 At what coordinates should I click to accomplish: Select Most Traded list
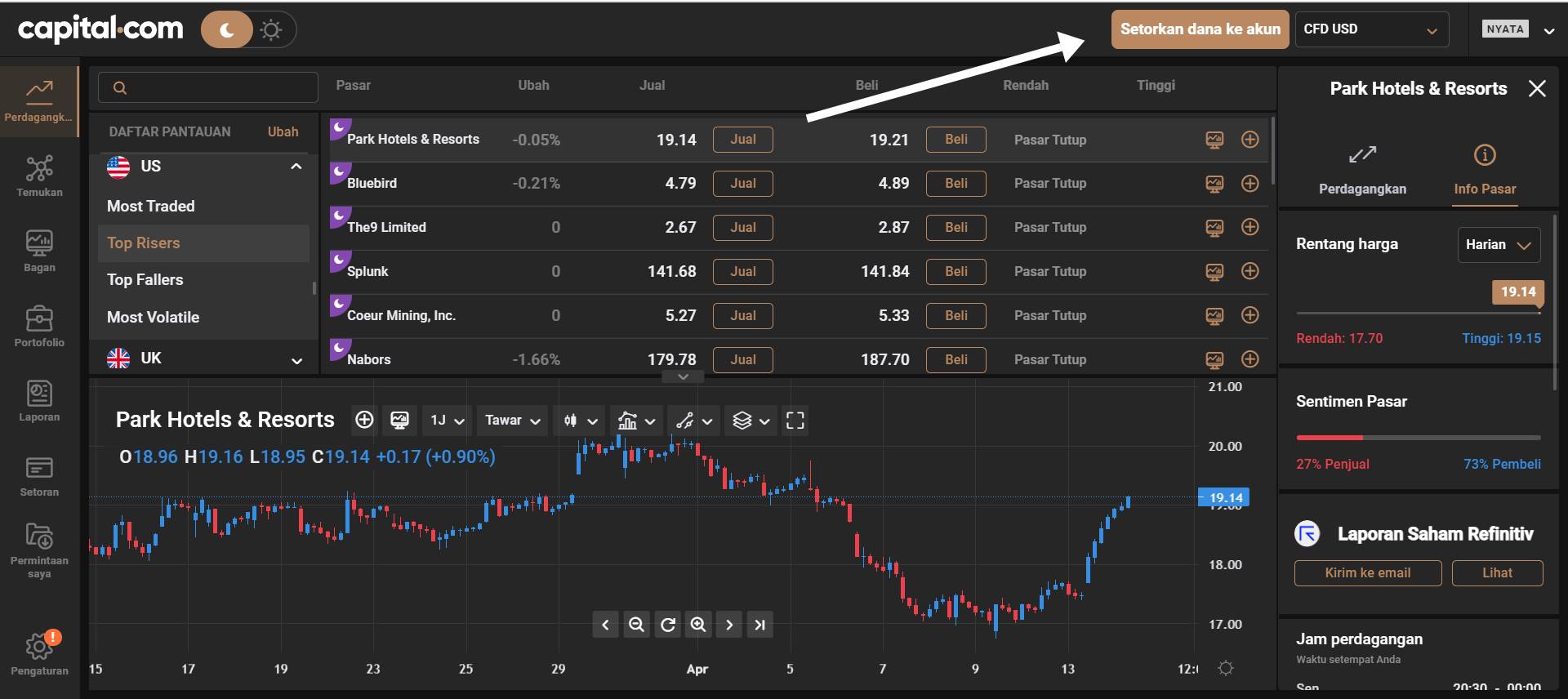tap(151, 207)
